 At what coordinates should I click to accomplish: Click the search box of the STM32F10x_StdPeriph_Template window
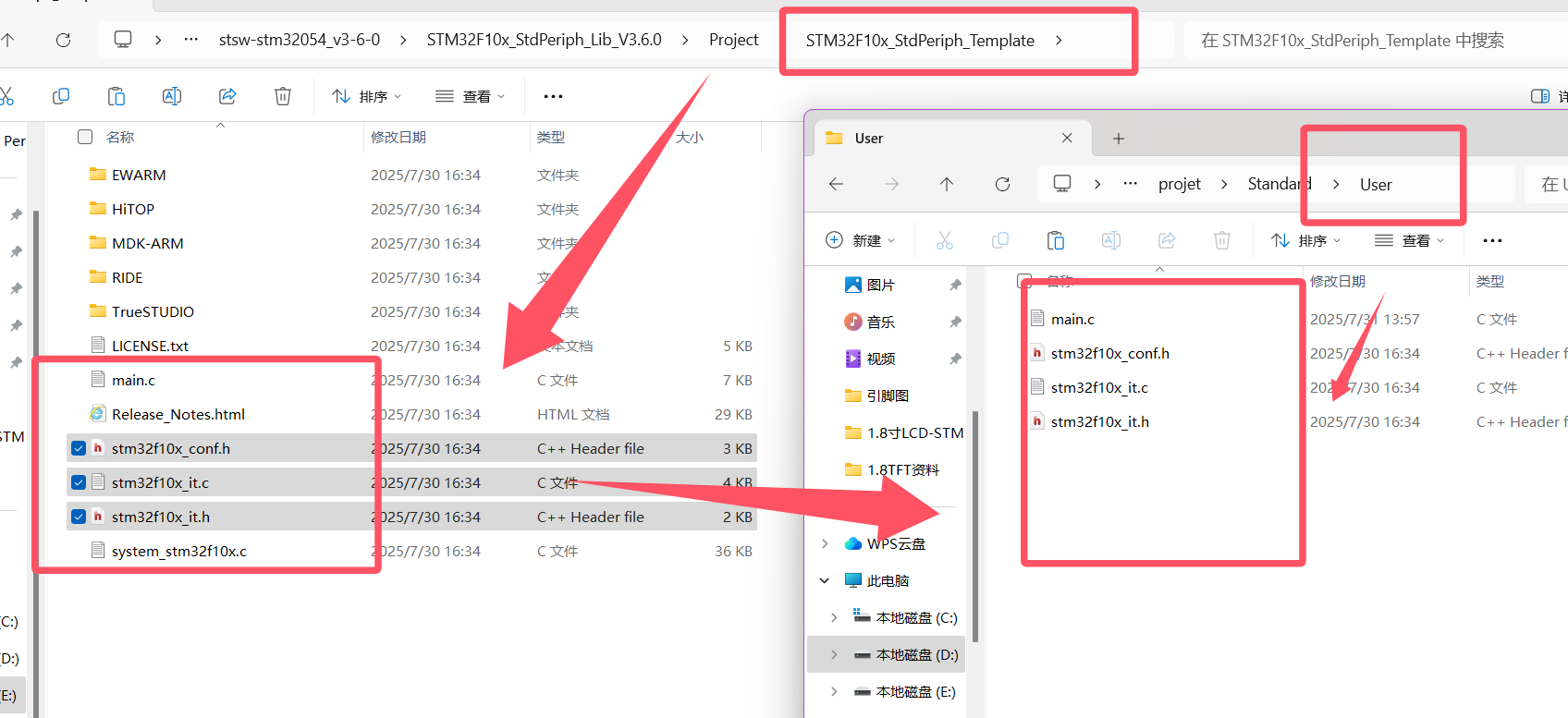(x=1376, y=40)
